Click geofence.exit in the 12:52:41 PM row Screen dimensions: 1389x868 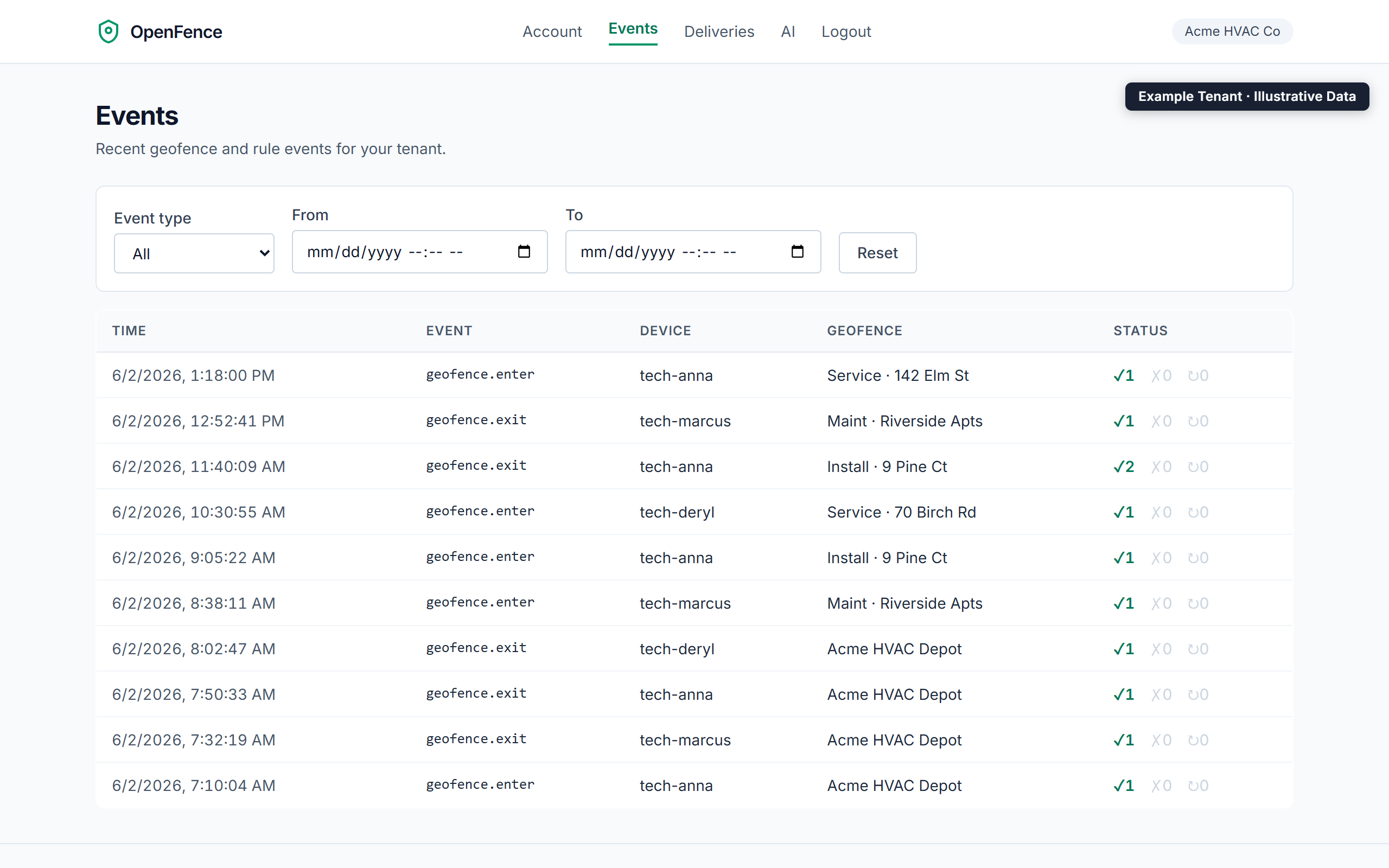click(476, 420)
